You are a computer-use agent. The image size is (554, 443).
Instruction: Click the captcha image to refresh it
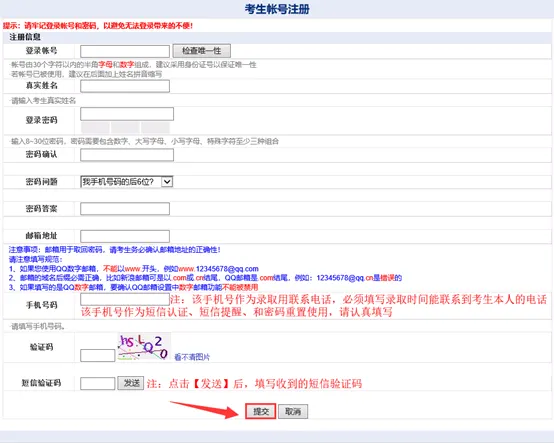tap(144, 347)
